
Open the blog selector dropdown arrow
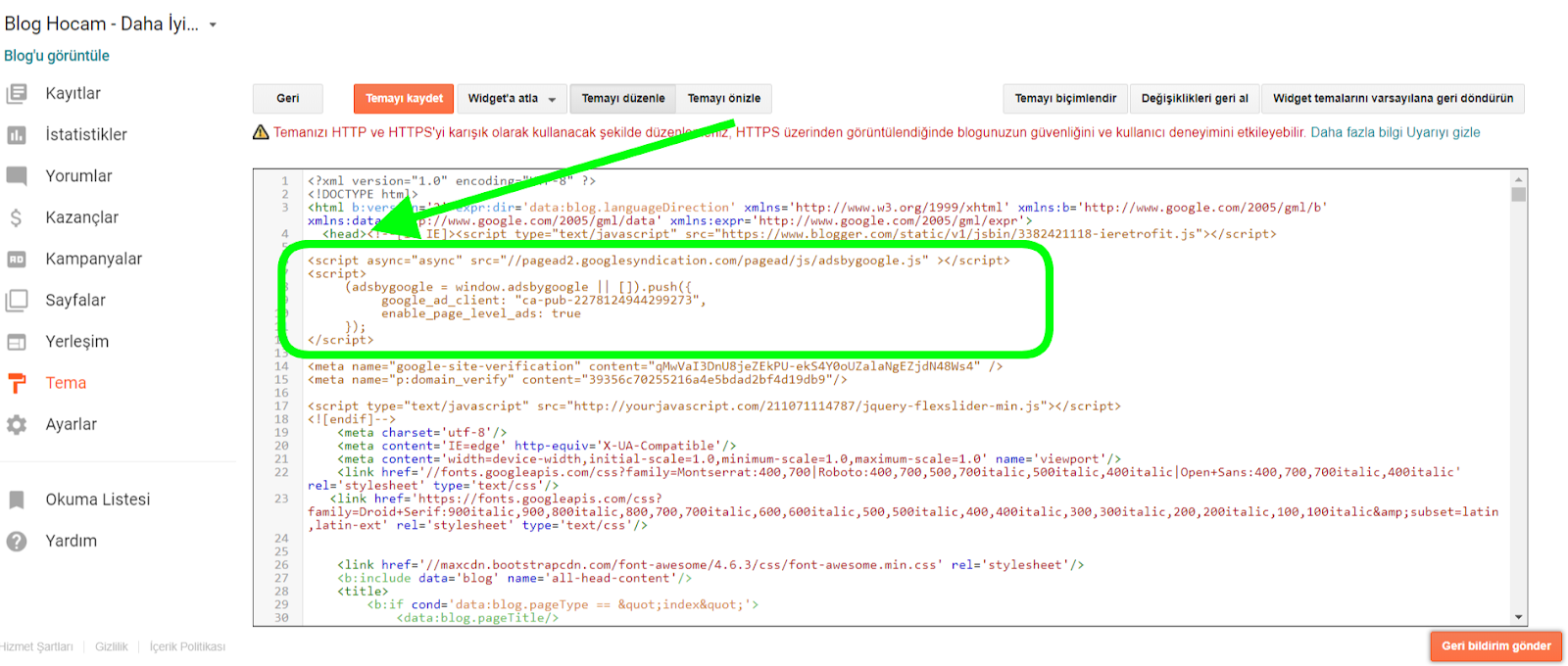pos(213,25)
